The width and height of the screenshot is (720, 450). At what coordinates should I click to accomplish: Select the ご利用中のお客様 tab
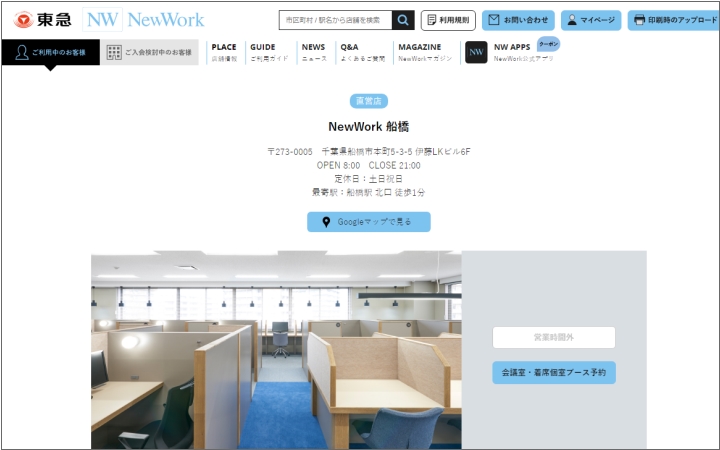tap(51, 52)
